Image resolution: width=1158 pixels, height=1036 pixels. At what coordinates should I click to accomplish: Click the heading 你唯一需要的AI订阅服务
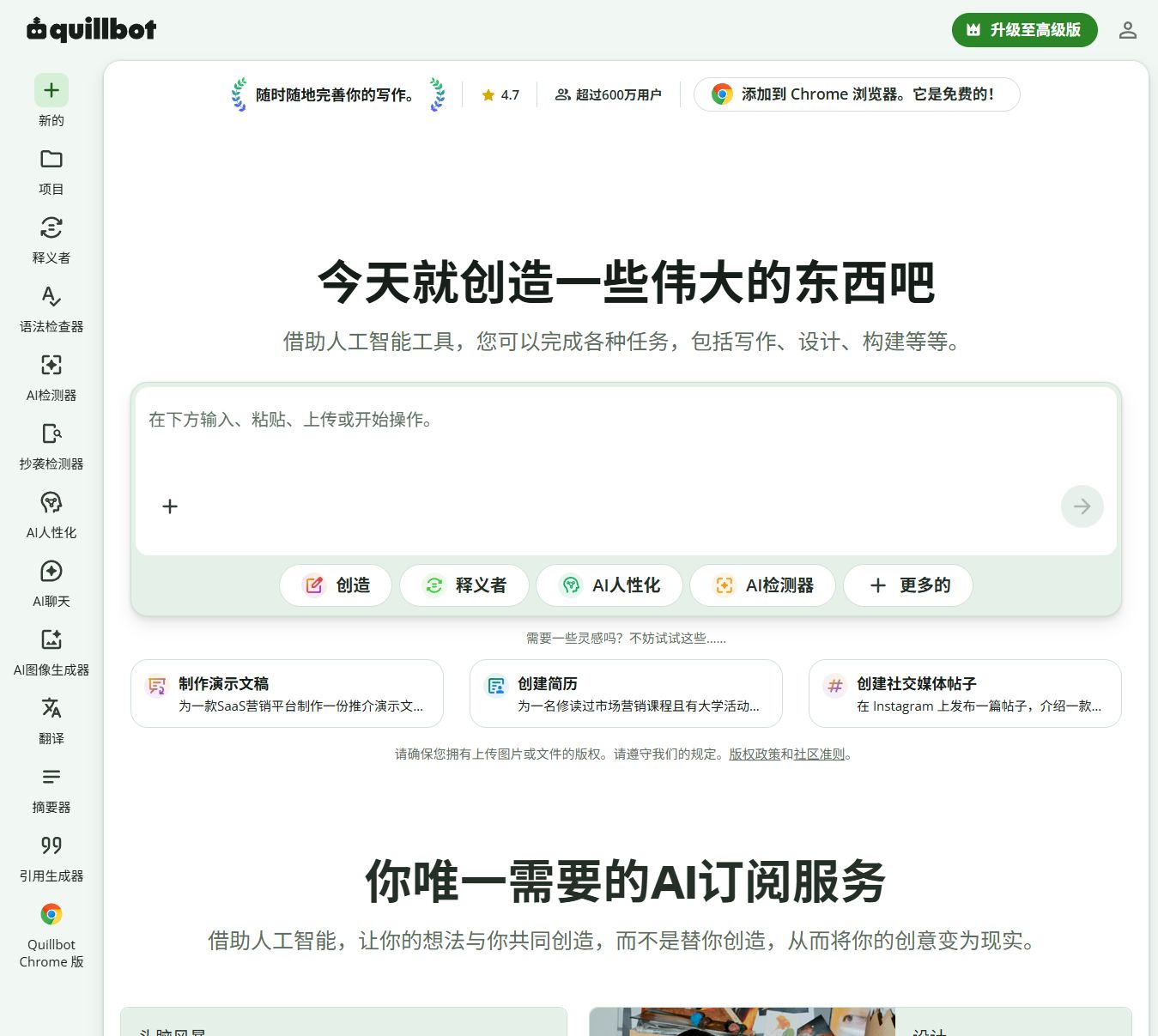pos(626,882)
